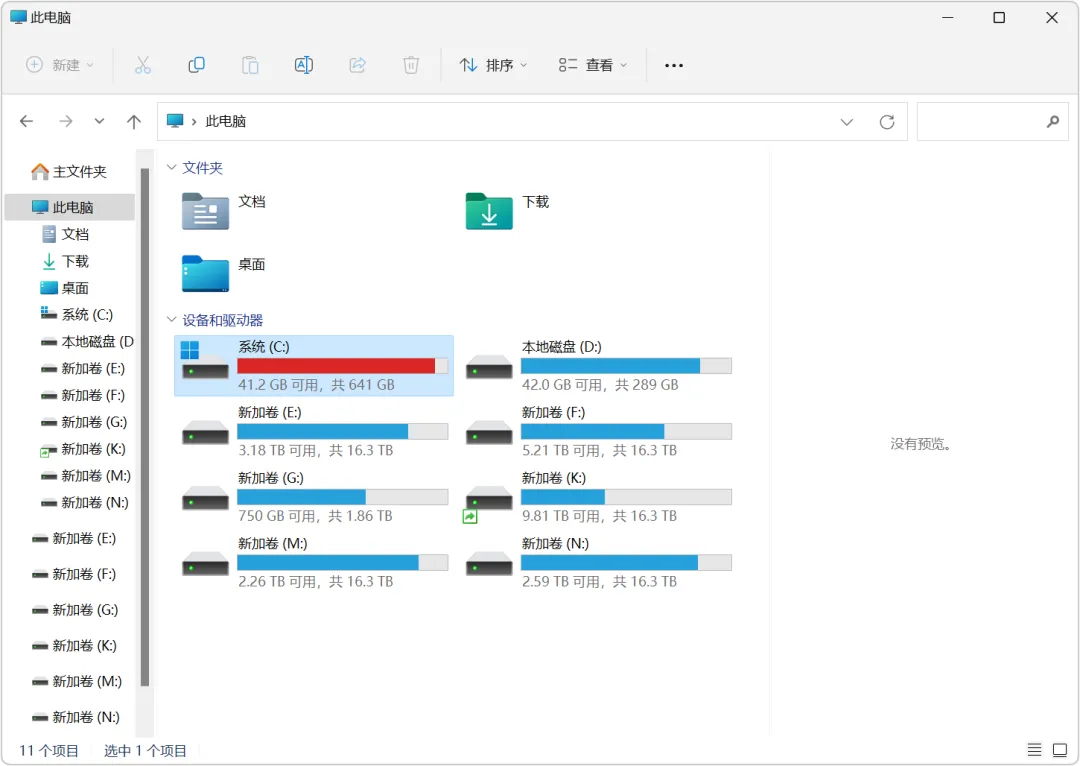Viewport: 1080px width, 766px height.
Task: Collapse the 设备和驱动器 group
Action: coord(172,320)
